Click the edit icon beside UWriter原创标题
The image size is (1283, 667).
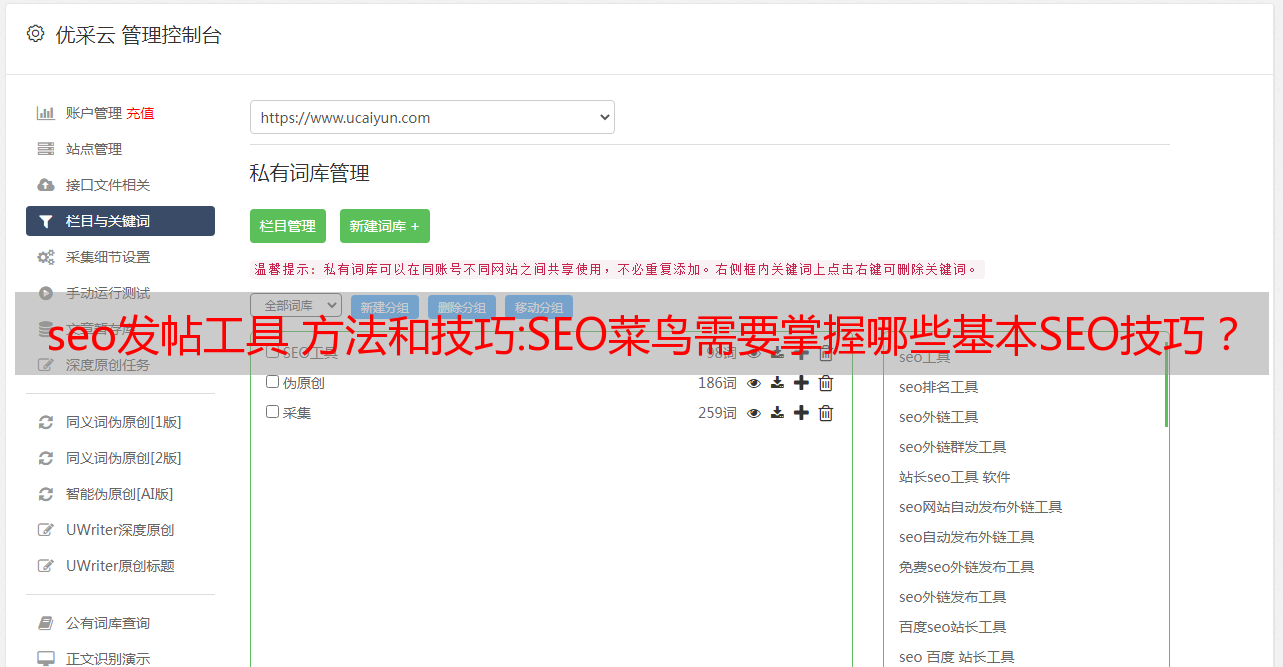point(45,566)
